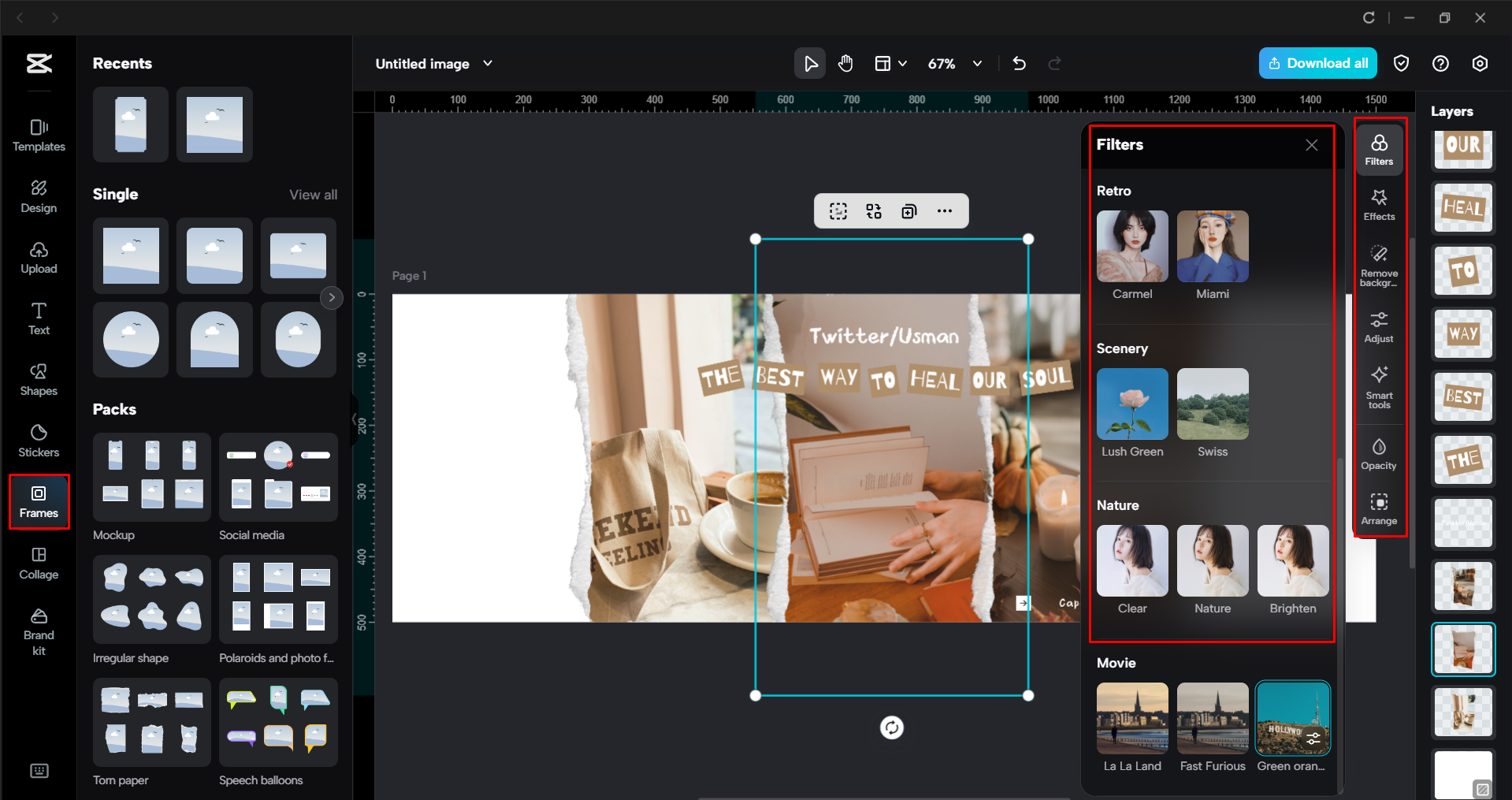Viewport: 1512px width, 800px height.
Task: Open the help question mark icon
Action: (x=1440, y=63)
